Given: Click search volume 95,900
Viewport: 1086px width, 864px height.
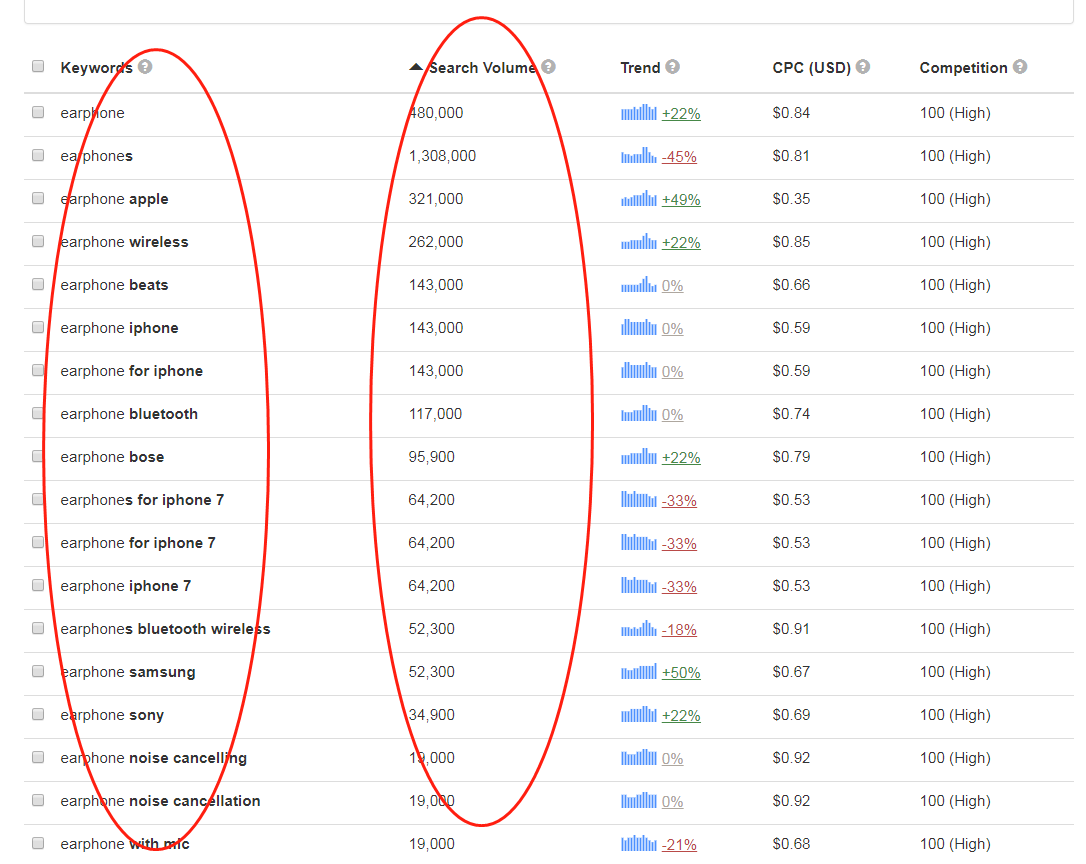Looking at the screenshot, I should pos(431,457).
